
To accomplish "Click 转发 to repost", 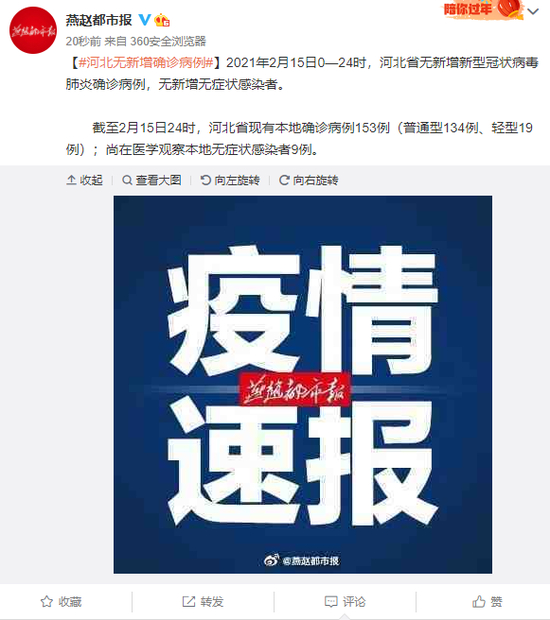I will pyautogui.click(x=203, y=602).
